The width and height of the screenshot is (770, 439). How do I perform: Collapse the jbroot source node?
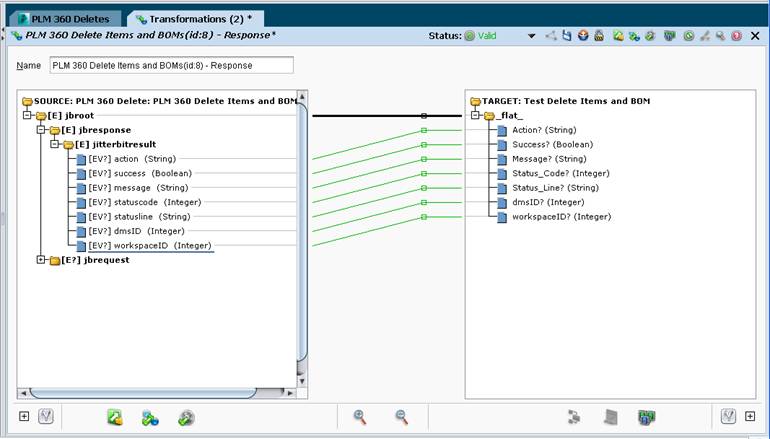click(27, 115)
